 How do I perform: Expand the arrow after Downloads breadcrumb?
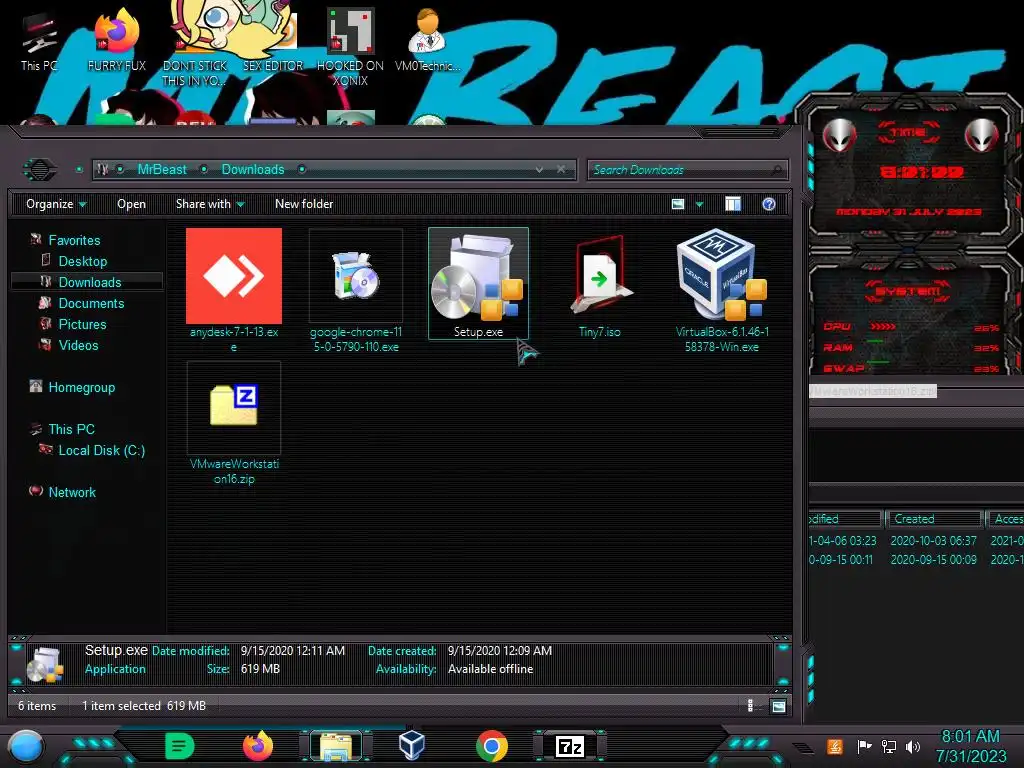(302, 170)
